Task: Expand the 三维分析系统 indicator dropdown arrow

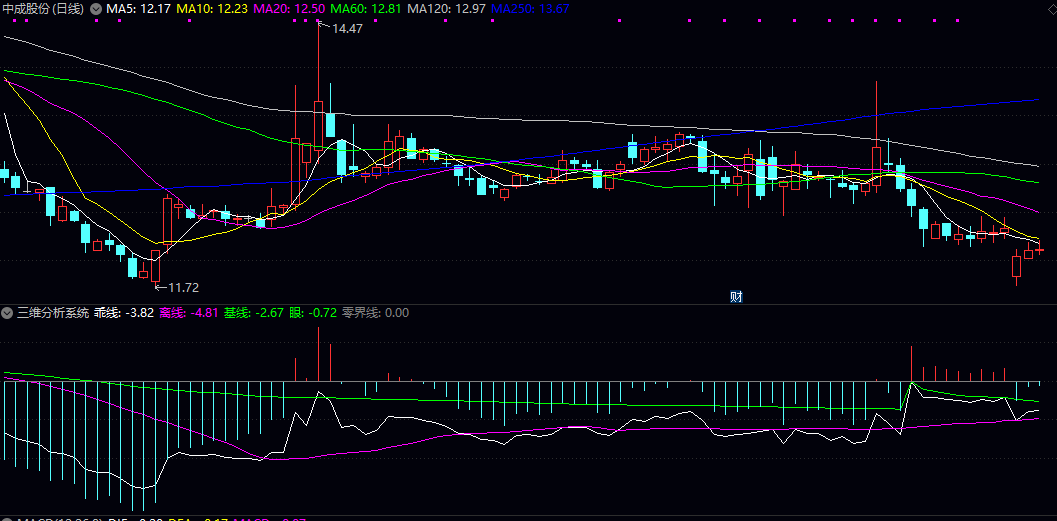Action: coord(7,313)
